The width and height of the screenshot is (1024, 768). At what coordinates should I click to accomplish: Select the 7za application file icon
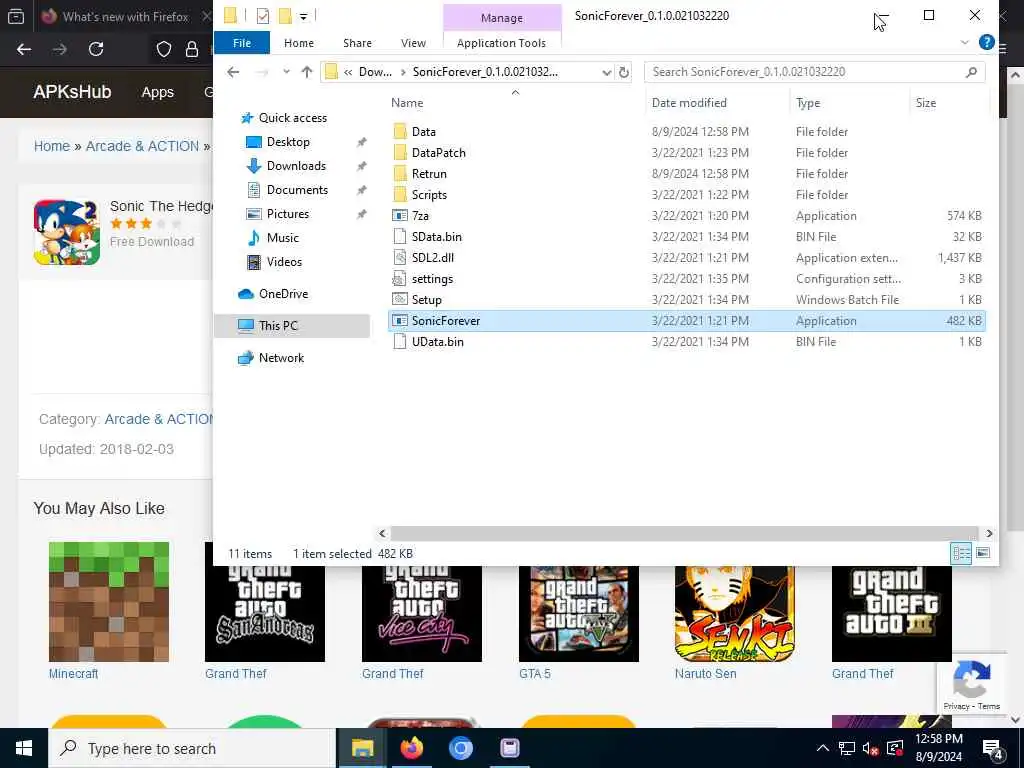(400, 216)
